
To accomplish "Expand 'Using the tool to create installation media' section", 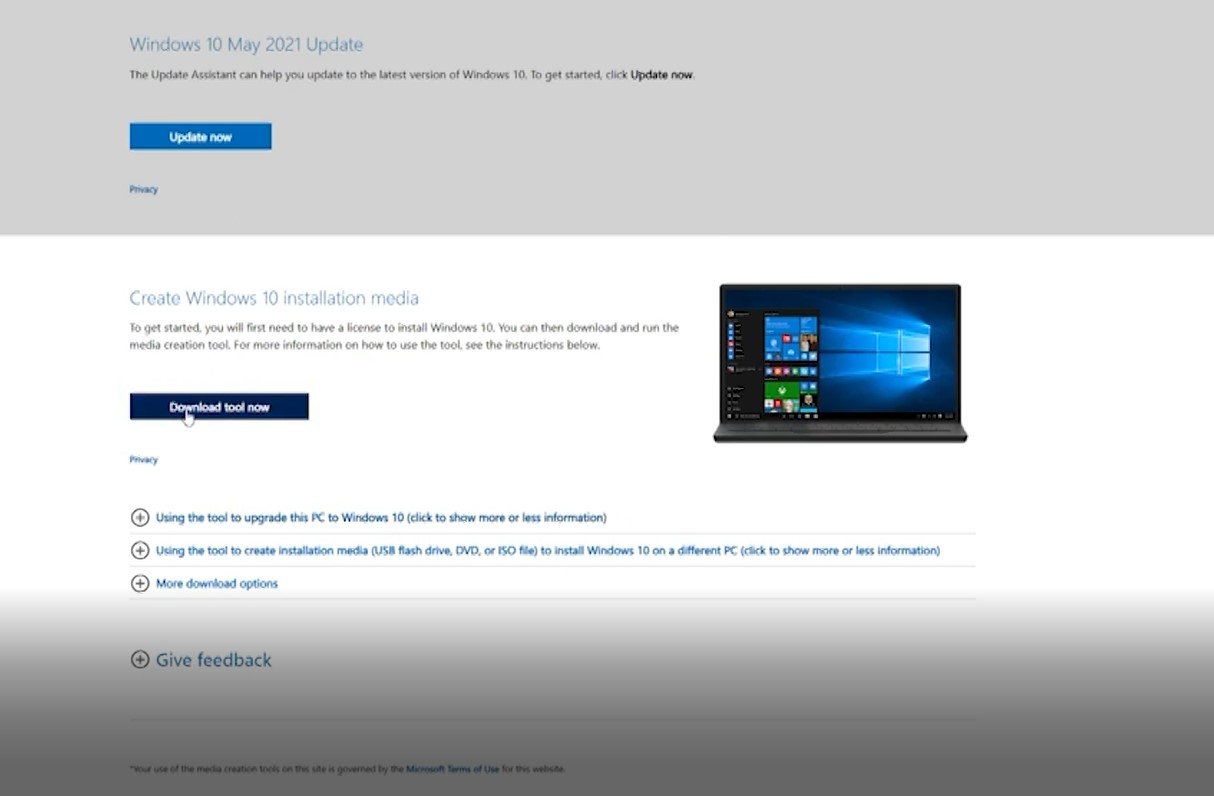I will tap(548, 550).
